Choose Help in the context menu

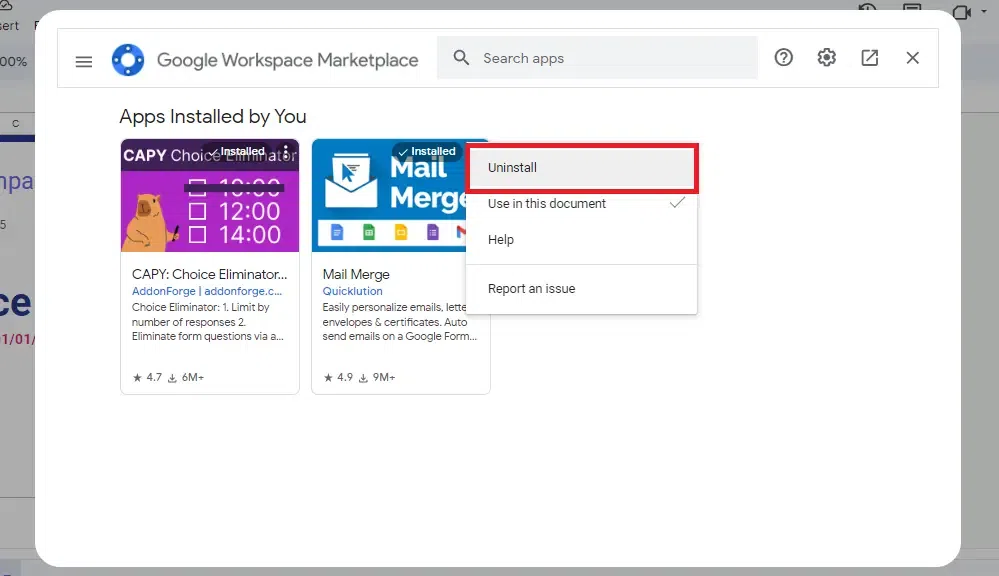tap(582, 240)
